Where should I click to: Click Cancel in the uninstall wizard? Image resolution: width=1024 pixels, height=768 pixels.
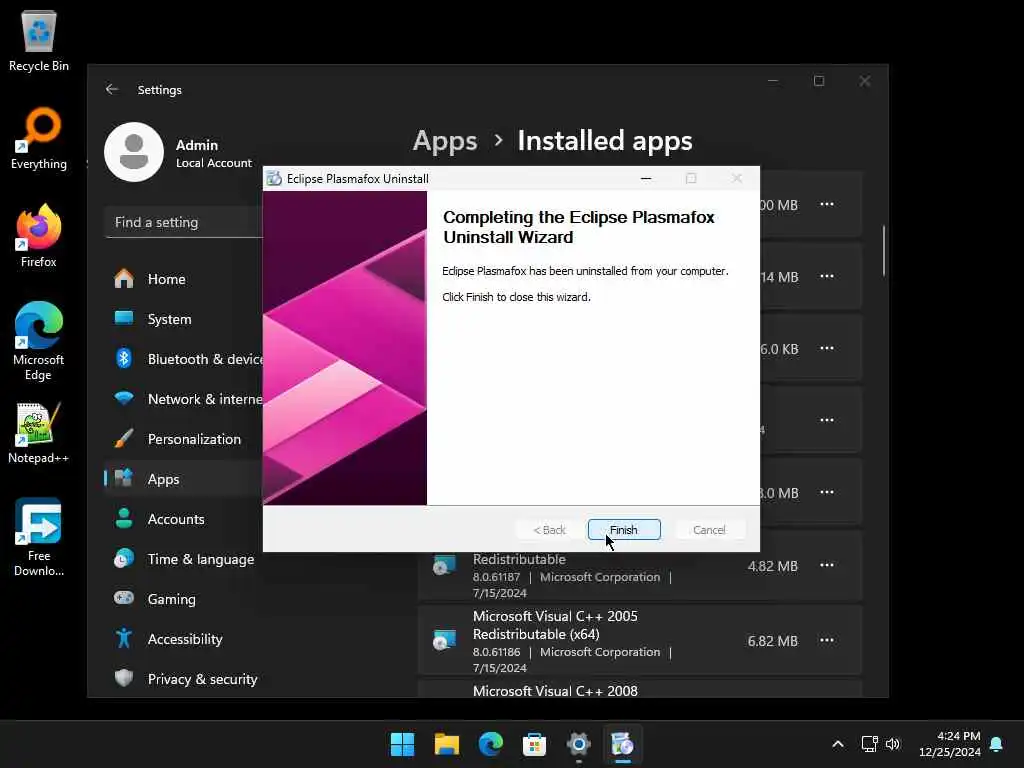click(x=709, y=530)
